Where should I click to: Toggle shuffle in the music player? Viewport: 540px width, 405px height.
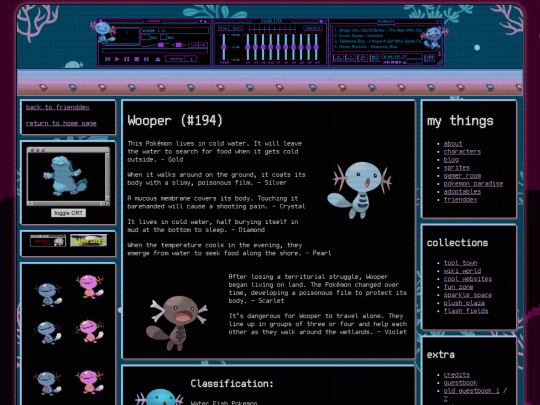point(176,59)
